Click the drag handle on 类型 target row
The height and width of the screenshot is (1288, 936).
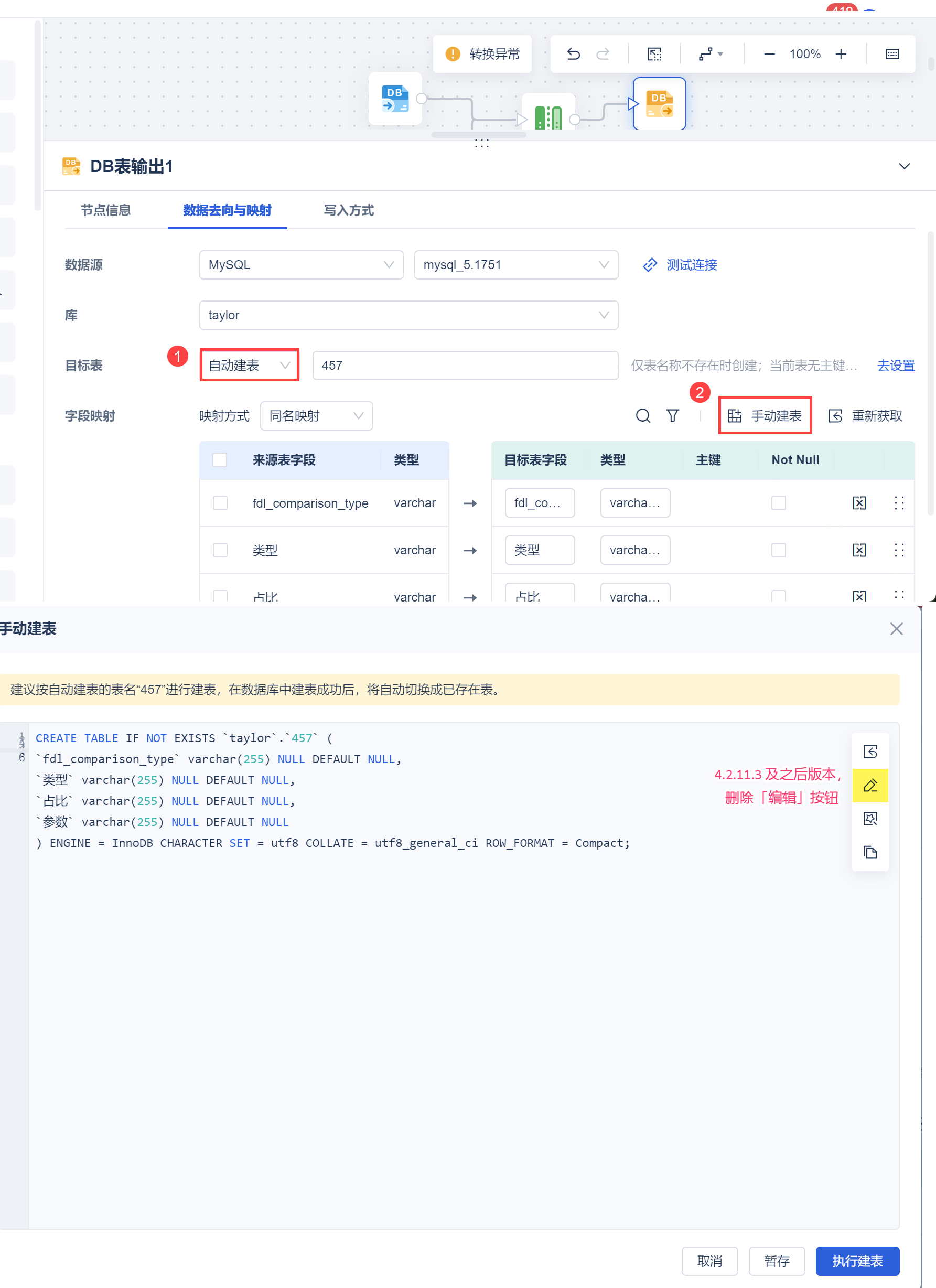click(x=899, y=550)
